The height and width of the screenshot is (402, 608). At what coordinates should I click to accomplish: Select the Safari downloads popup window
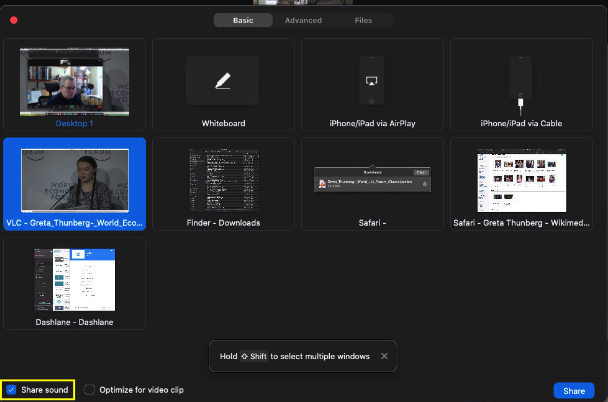[x=372, y=180]
